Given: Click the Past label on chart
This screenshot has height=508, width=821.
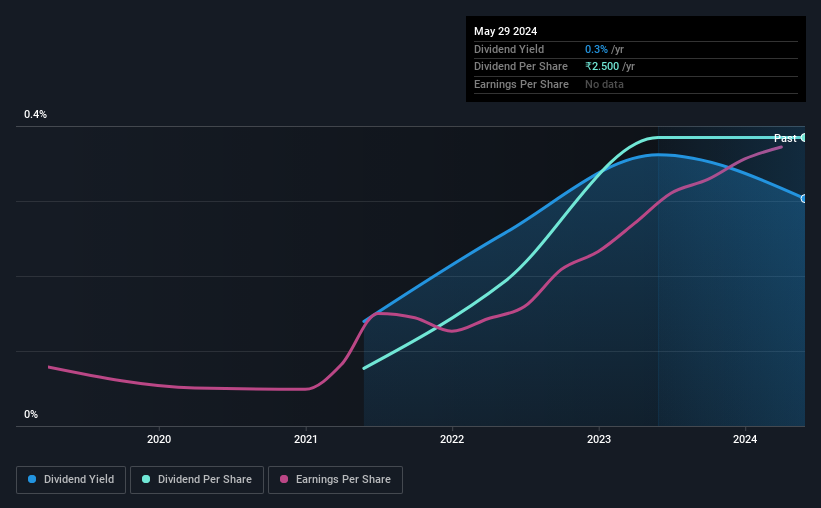Looking at the screenshot, I should tap(785, 138).
